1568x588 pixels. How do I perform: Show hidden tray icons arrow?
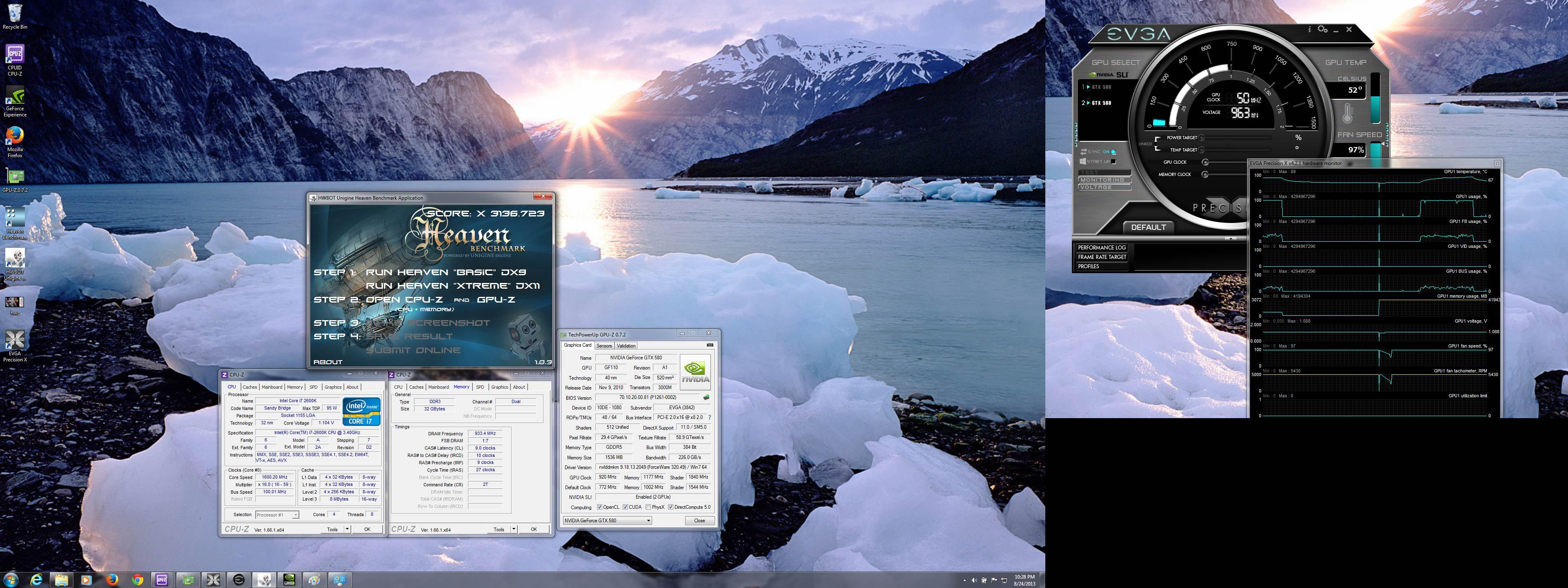[x=965, y=581]
